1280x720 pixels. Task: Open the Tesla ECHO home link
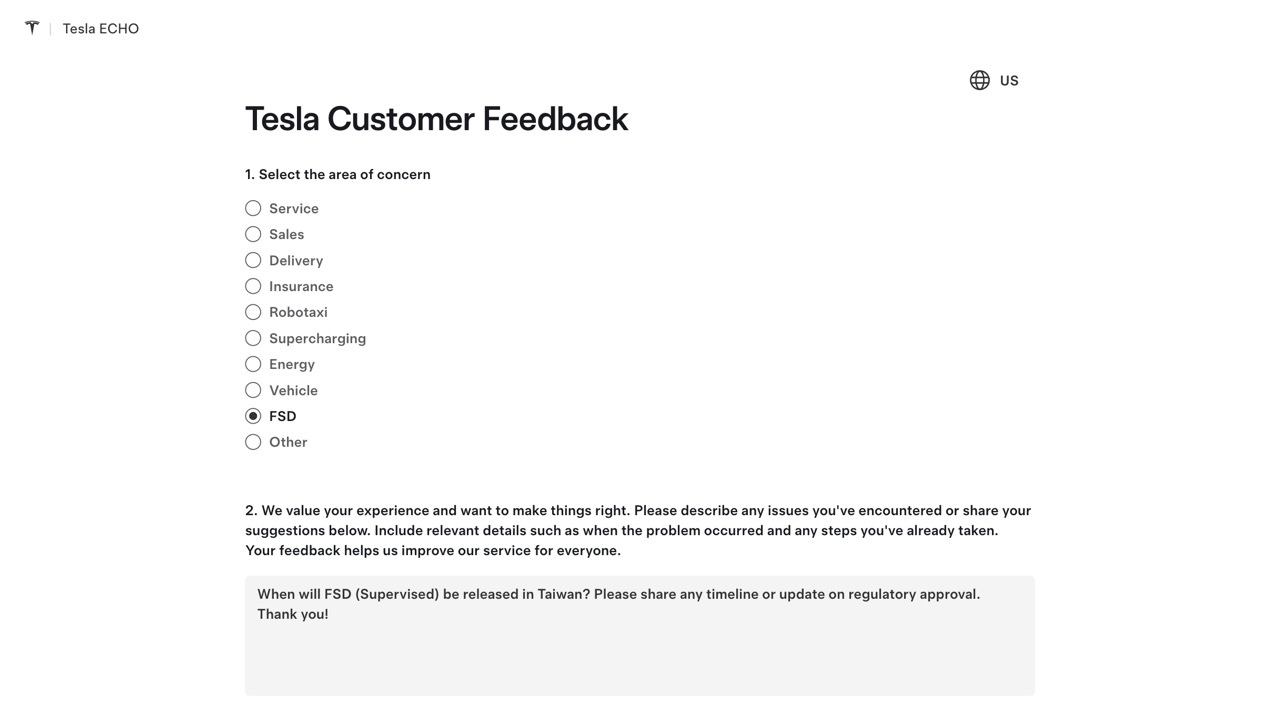coord(100,29)
